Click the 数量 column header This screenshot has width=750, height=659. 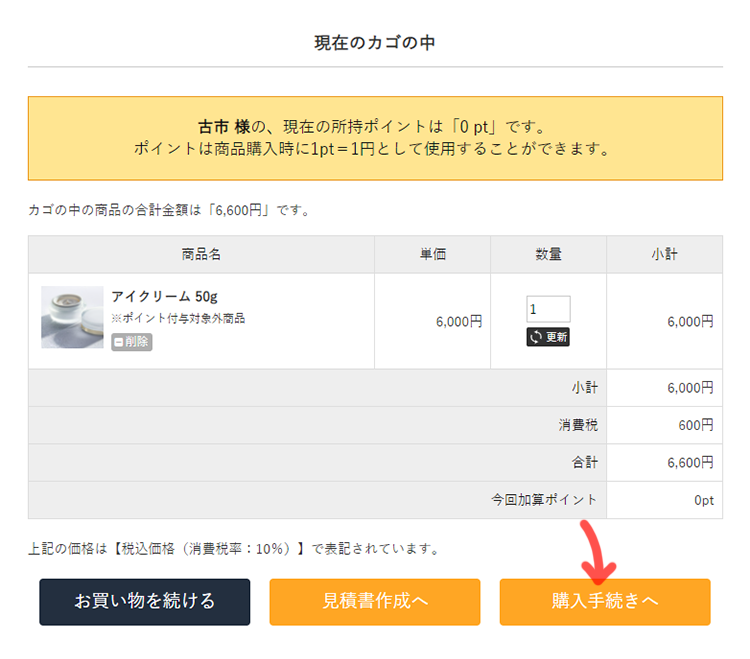(x=548, y=254)
